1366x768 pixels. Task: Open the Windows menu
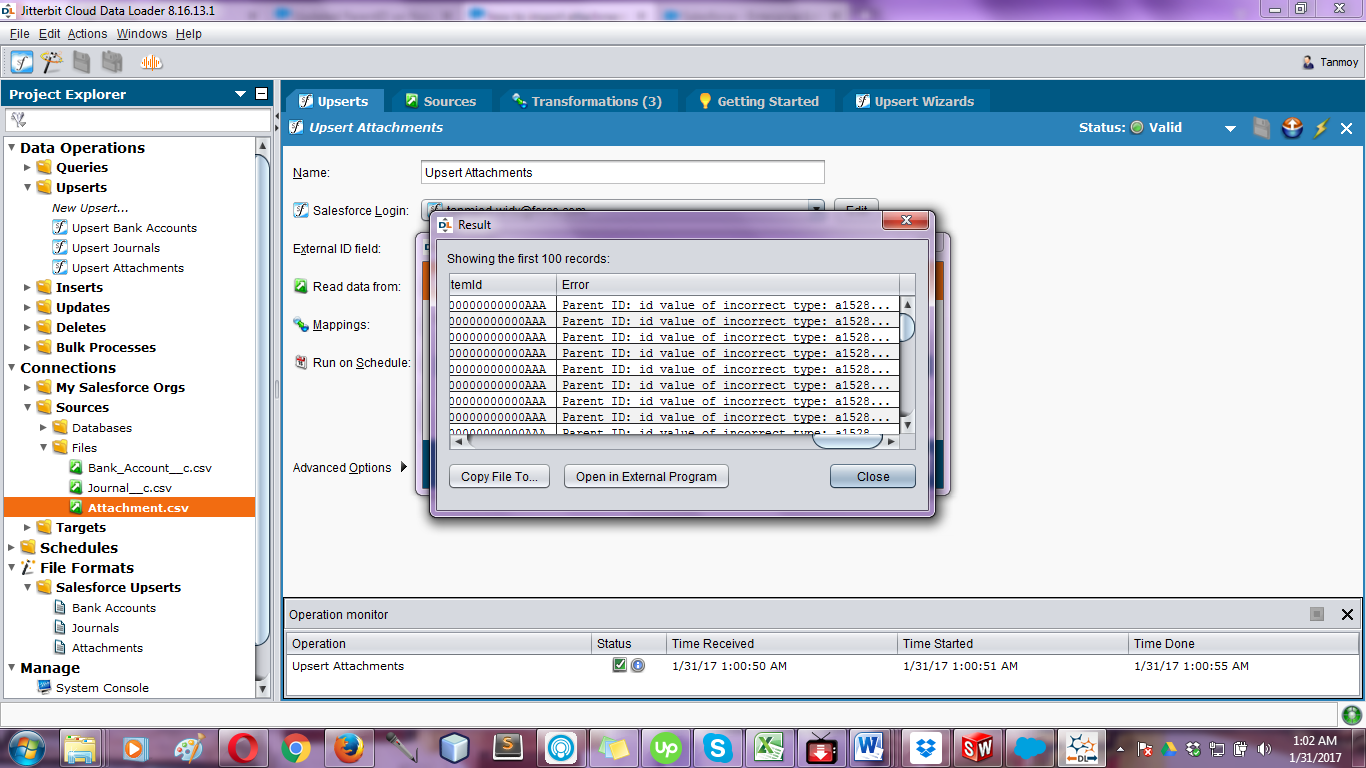(x=142, y=33)
